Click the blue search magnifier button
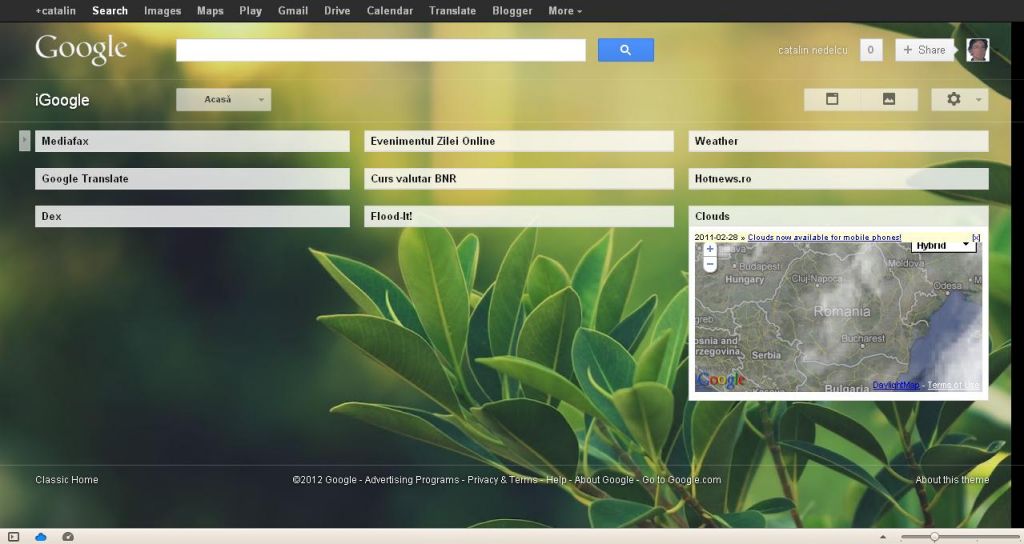 click(x=625, y=50)
